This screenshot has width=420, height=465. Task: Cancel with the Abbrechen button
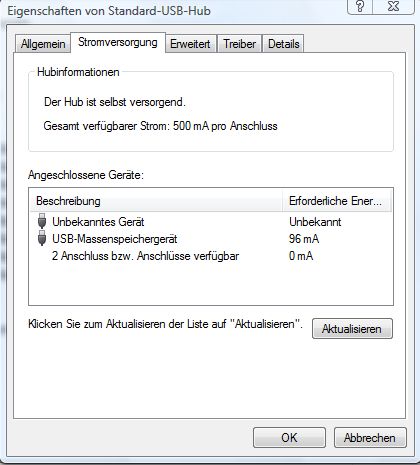[x=370, y=438]
